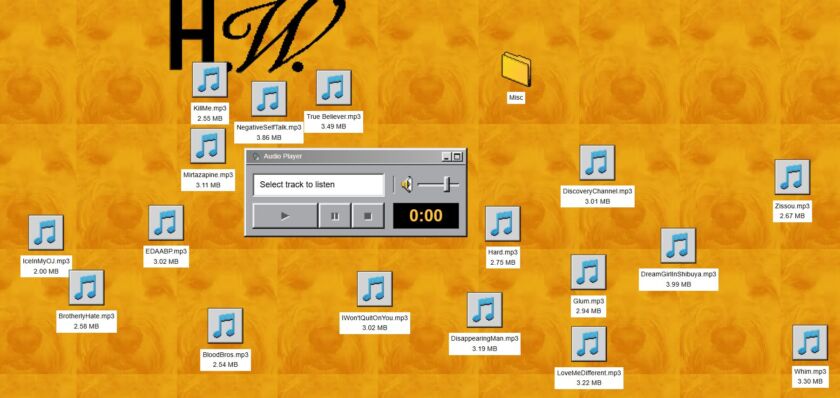Click the Audio Player volume slider
This screenshot has width=840, height=398.
(438, 185)
